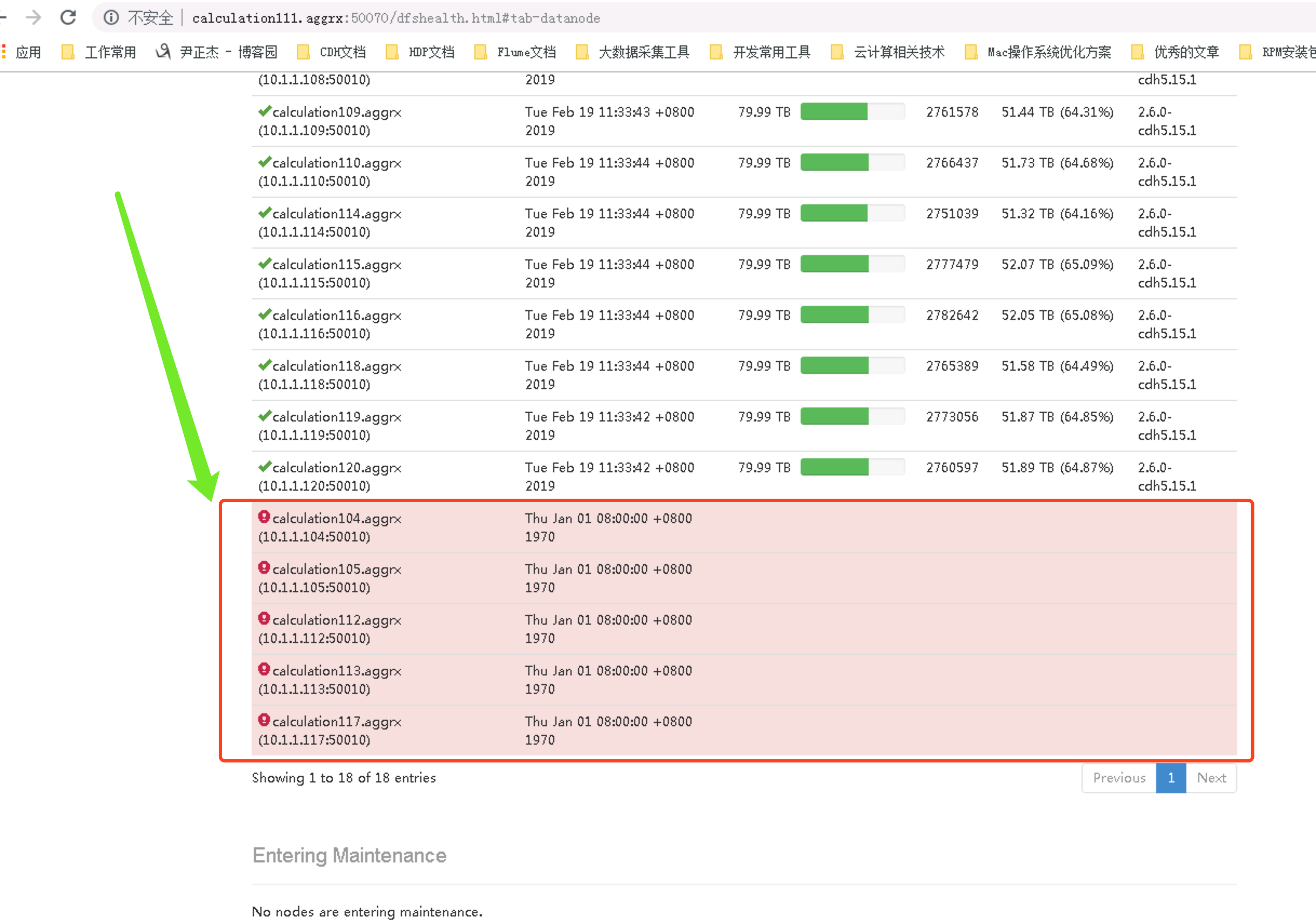Click green checkmark for calculation109.aggrx
The height and width of the screenshot is (924, 1316).
264,111
